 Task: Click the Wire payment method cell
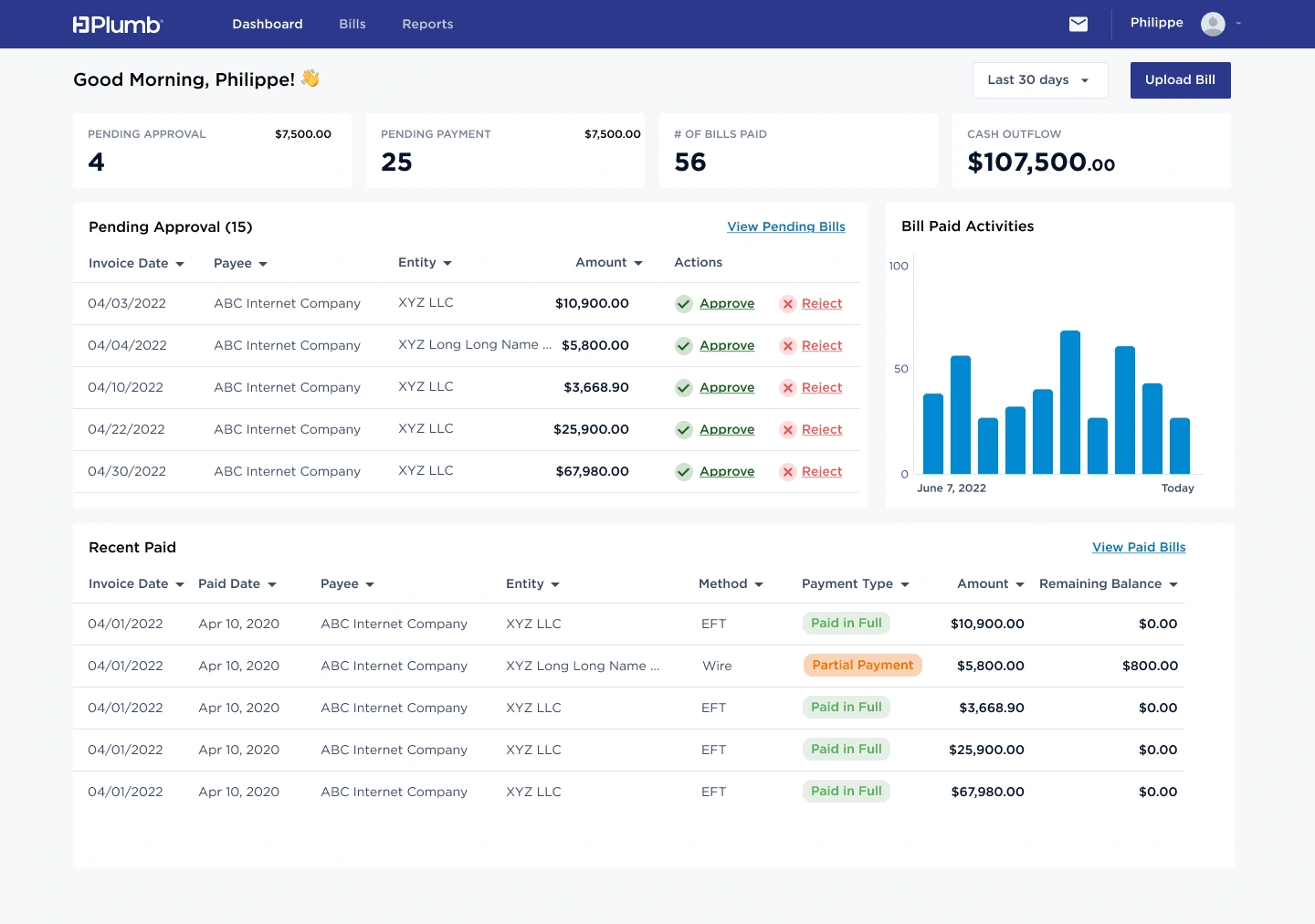tap(717, 667)
